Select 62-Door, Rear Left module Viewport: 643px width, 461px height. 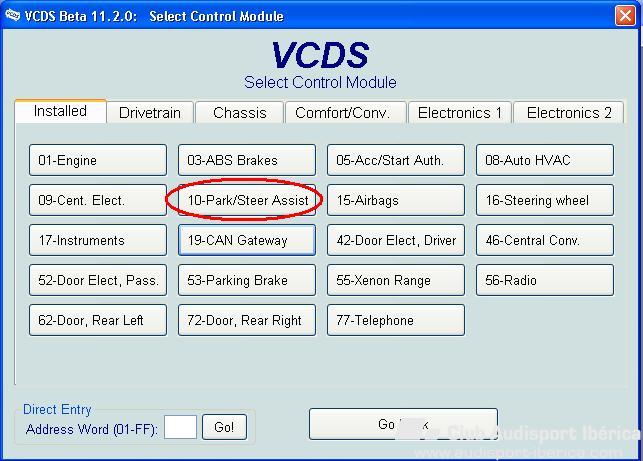coord(98,320)
